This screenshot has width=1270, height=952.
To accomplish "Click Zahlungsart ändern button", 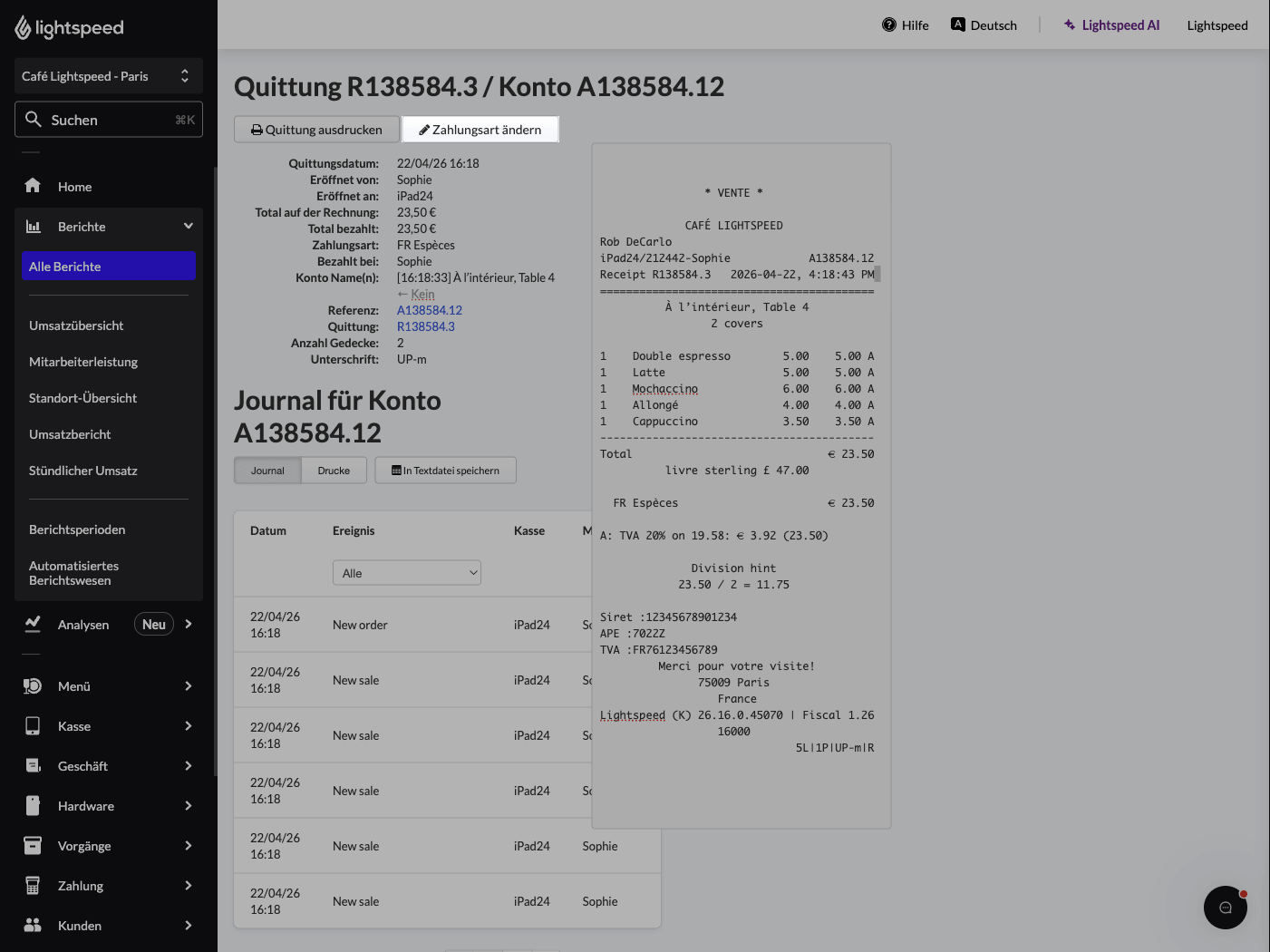I will click(480, 130).
